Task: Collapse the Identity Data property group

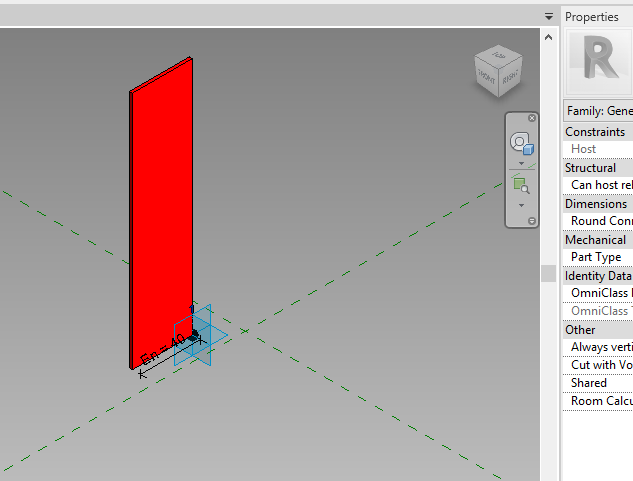Action: coord(598,275)
